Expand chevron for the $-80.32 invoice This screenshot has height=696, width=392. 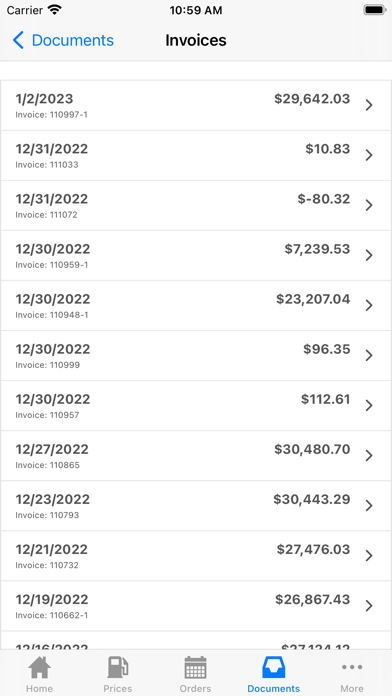tap(369, 206)
